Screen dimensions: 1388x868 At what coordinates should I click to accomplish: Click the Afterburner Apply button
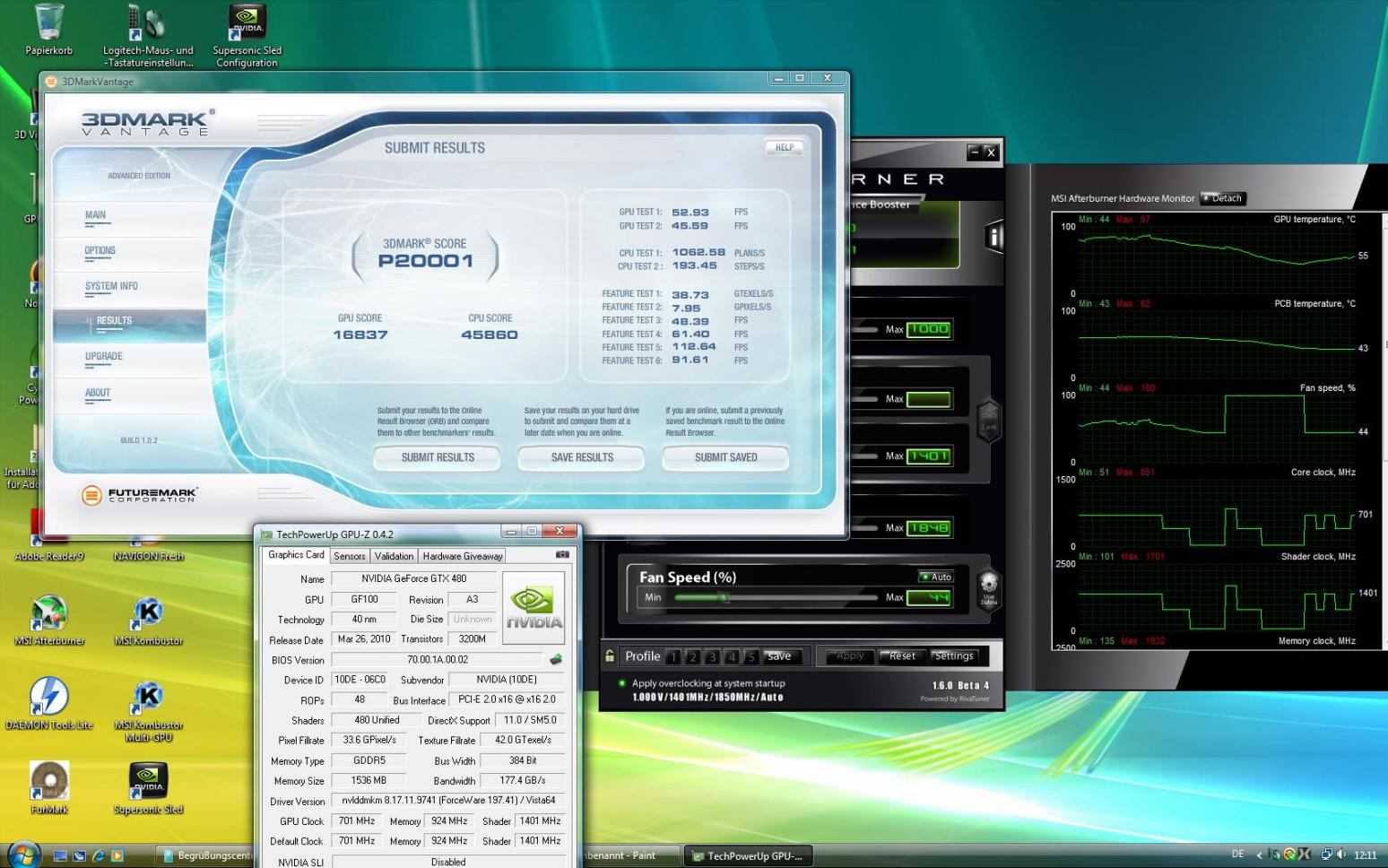[x=849, y=656]
